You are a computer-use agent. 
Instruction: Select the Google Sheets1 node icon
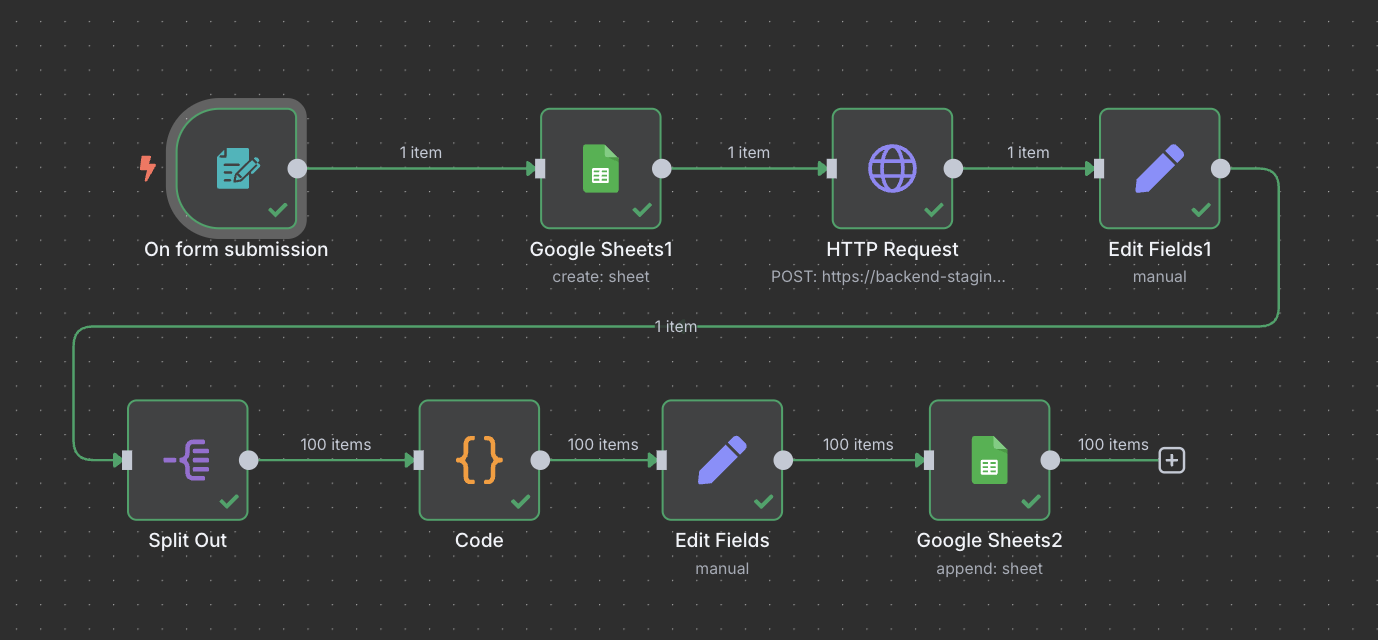(601, 169)
